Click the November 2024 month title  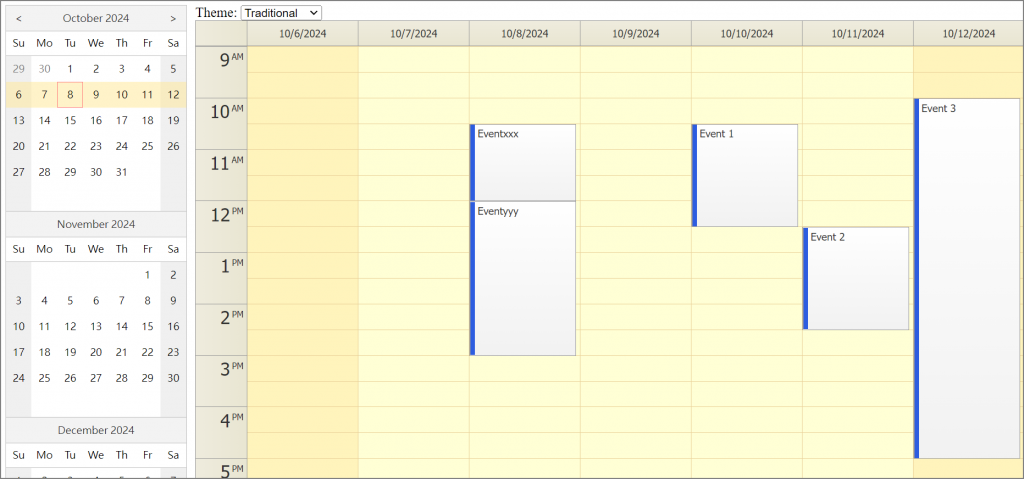point(96,224)
